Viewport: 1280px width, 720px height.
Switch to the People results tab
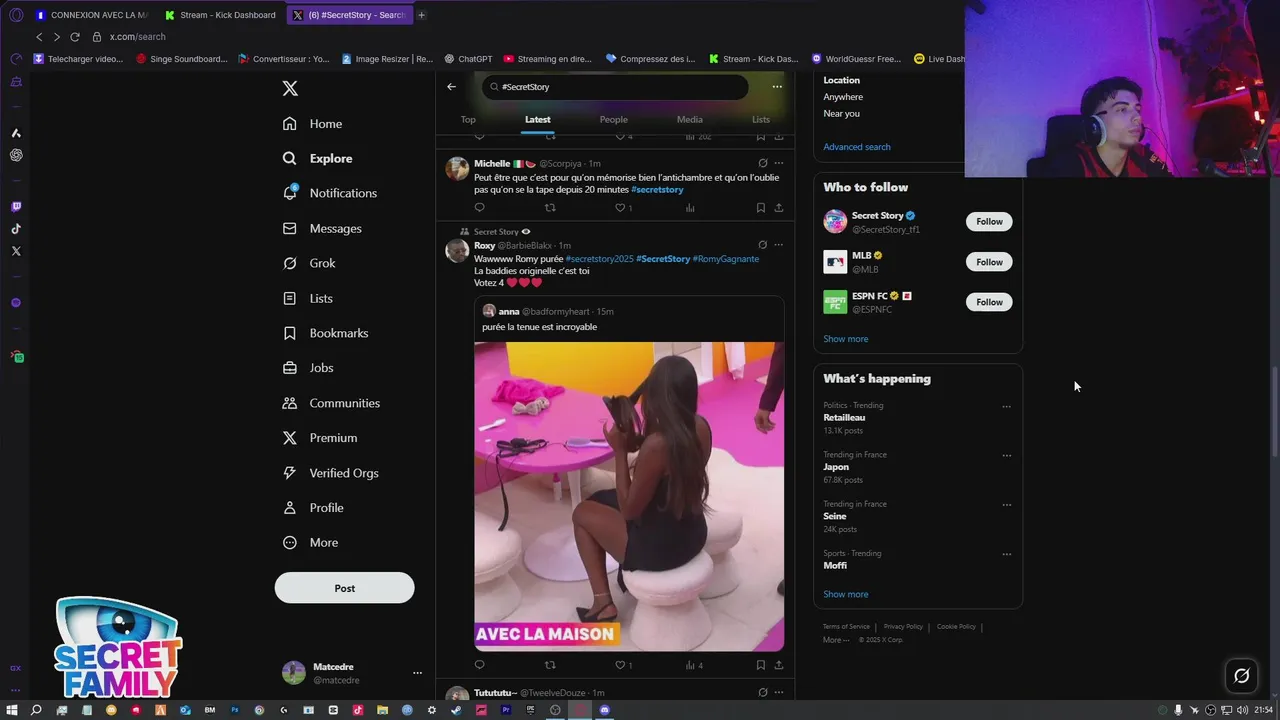click(x=614, y=119)
